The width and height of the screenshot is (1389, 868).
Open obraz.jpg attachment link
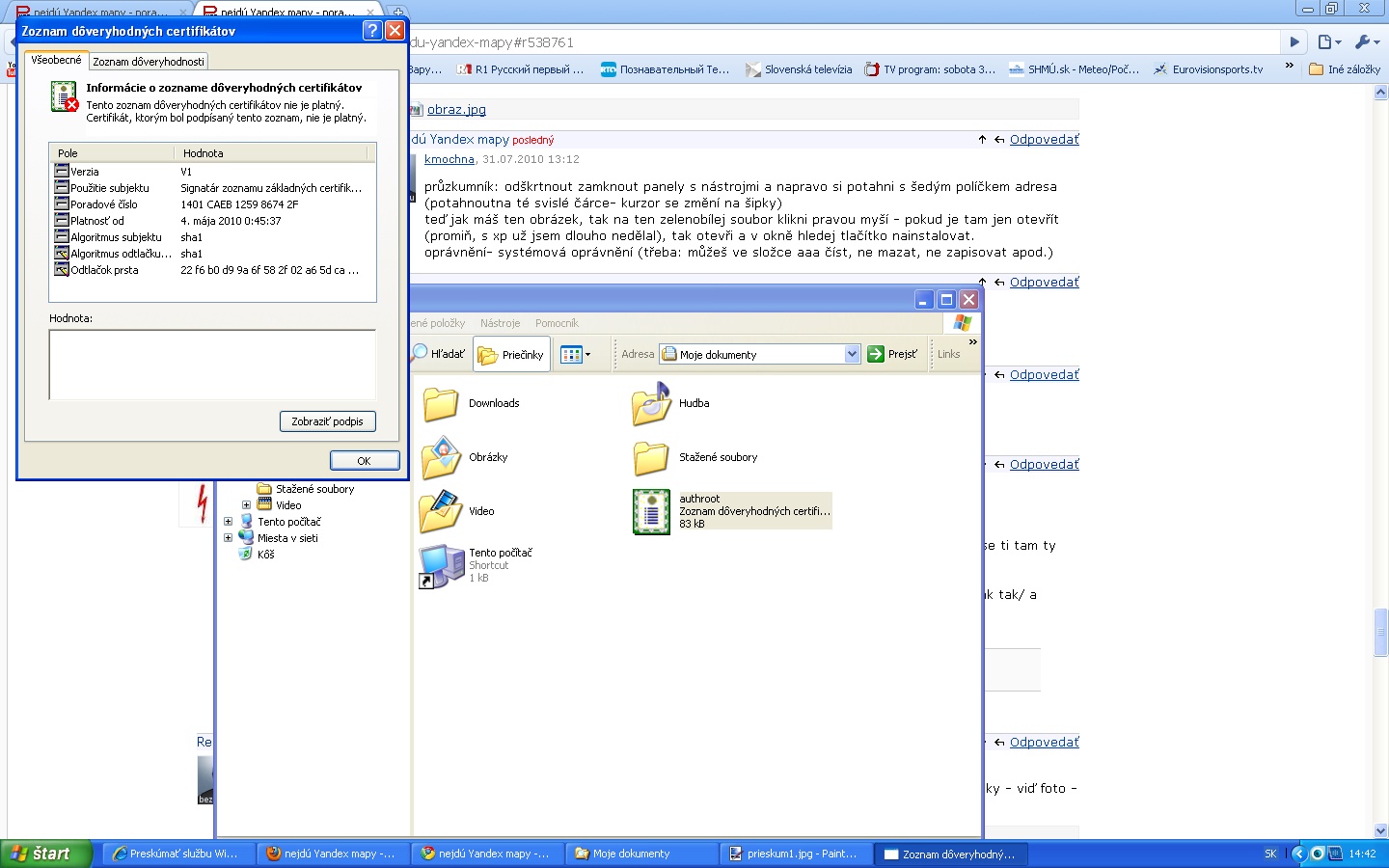456,109
